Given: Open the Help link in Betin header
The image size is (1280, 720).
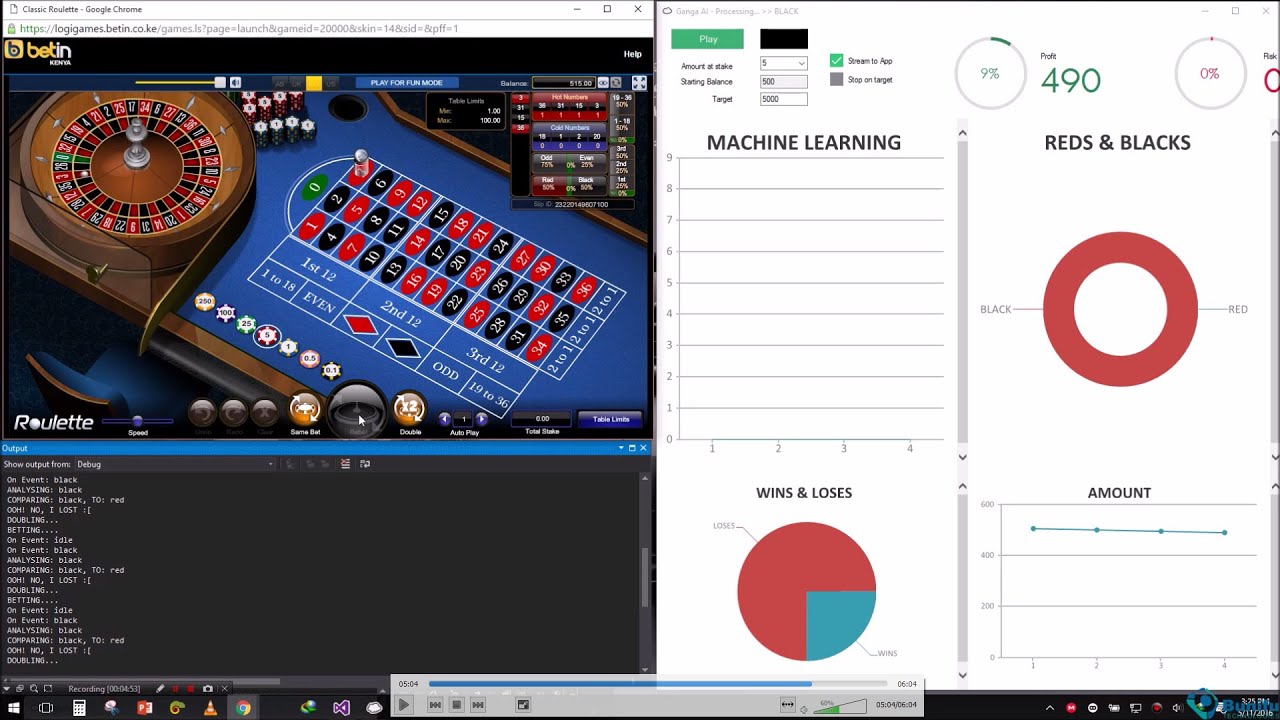Looking at the screenshot, I should 633,54.
